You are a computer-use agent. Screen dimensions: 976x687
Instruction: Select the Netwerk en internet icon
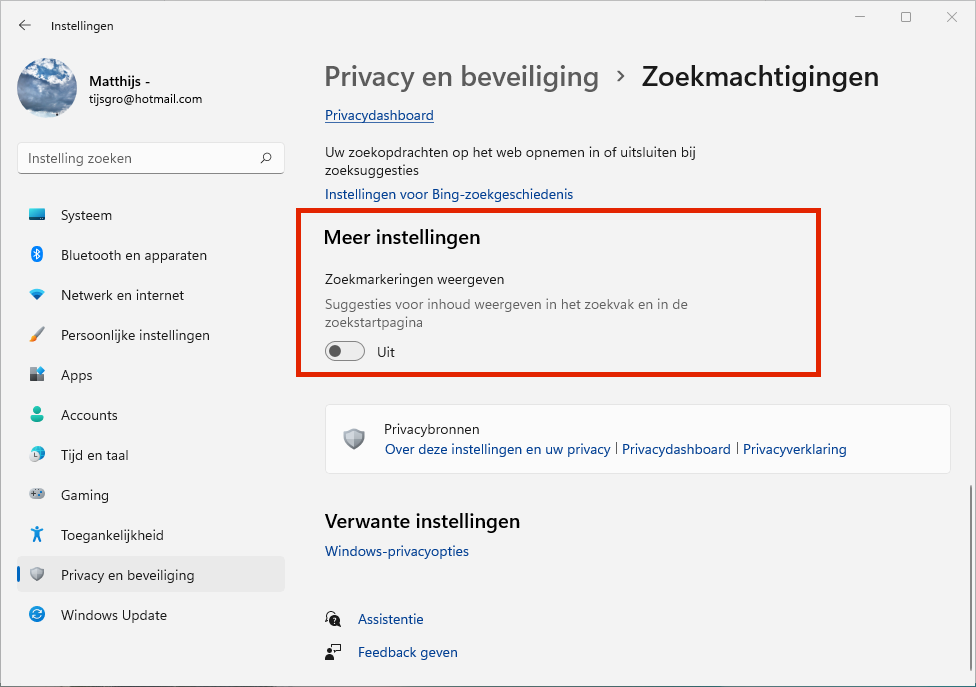tap(37, 295)
